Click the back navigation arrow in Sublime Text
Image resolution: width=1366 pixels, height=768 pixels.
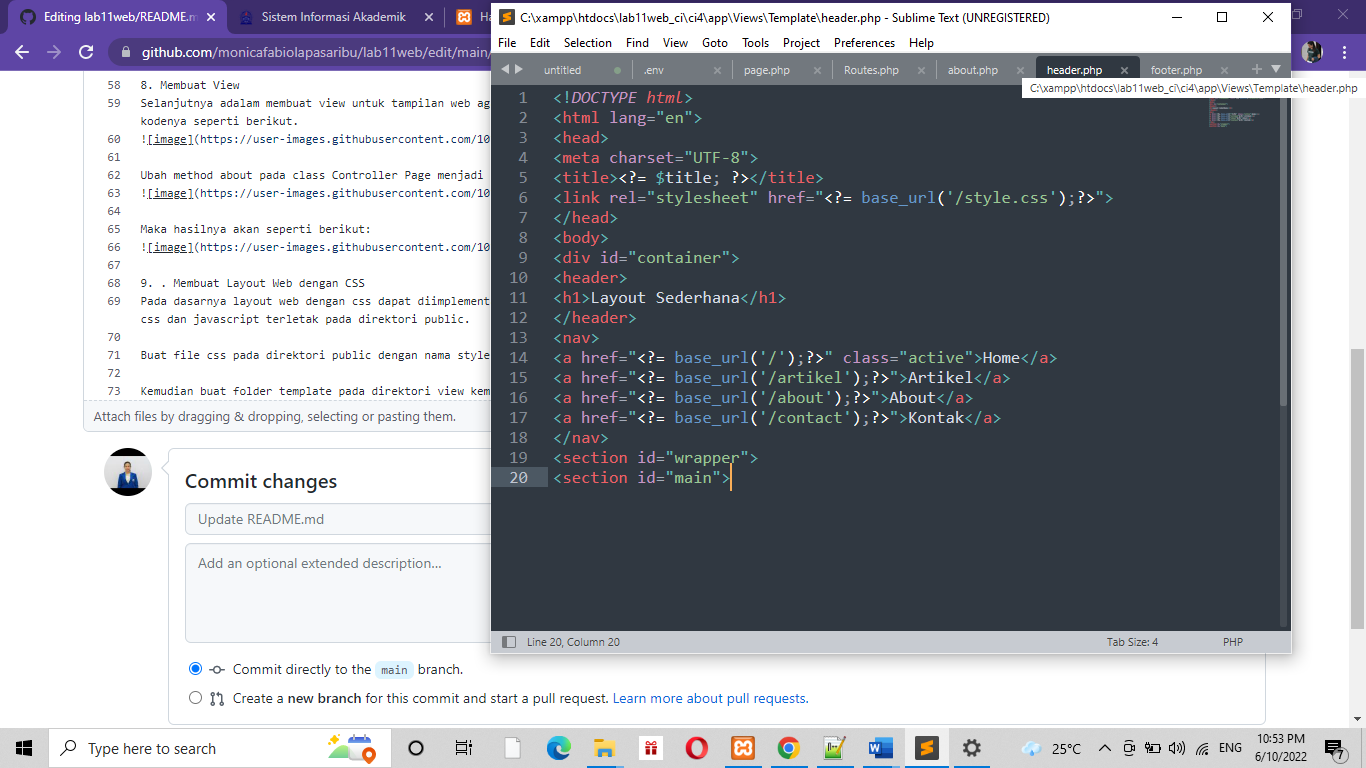(506, 70)
